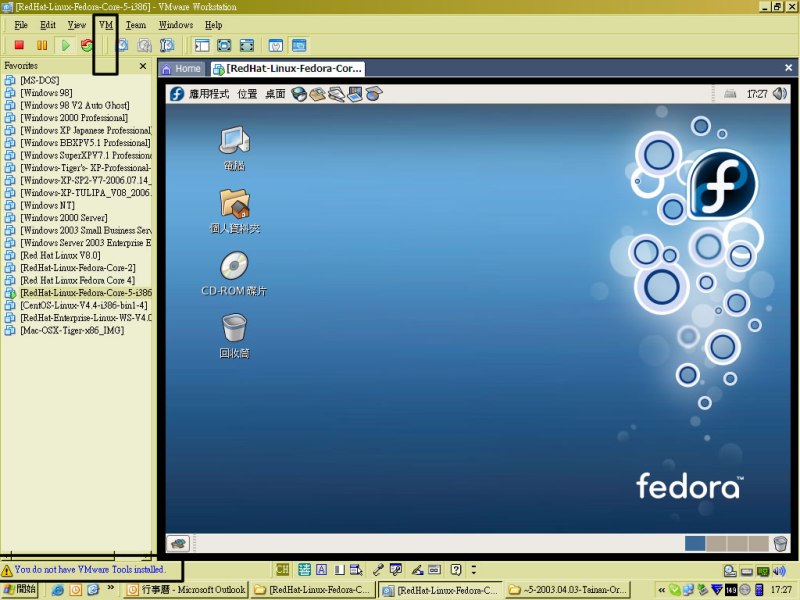Toggle the Favorites sidebar toolbar button
The width and height of the screenshot is (800, 600).
[x=202, y=45]
